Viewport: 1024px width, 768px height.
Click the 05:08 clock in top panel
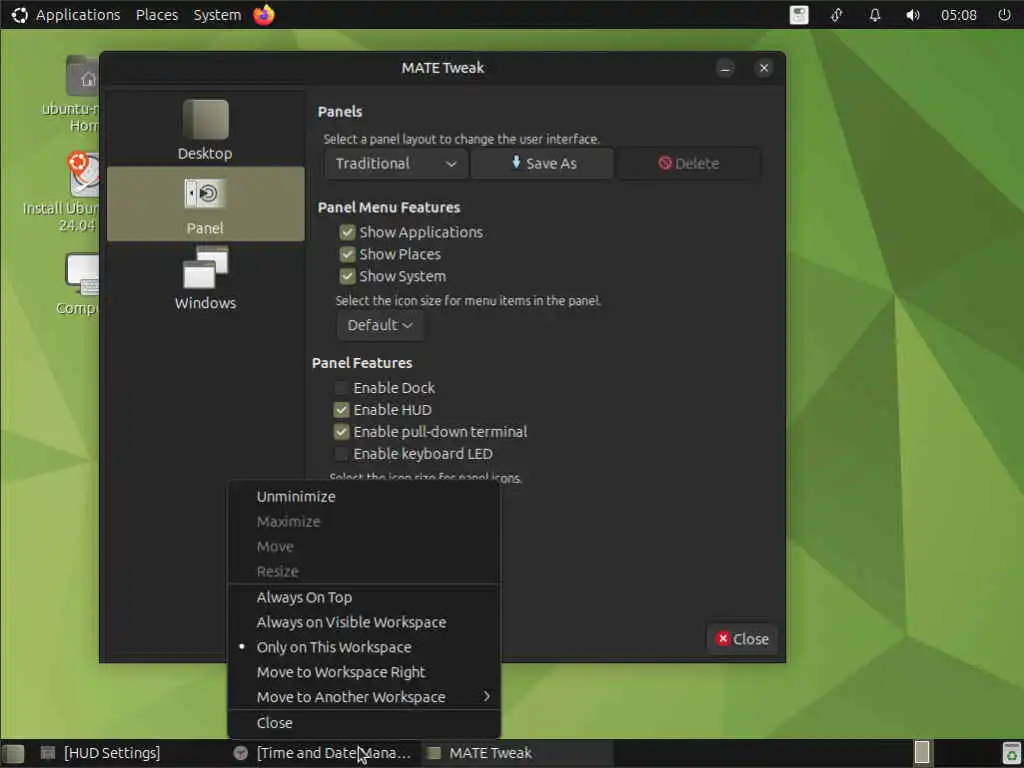[x=959, y=15]
